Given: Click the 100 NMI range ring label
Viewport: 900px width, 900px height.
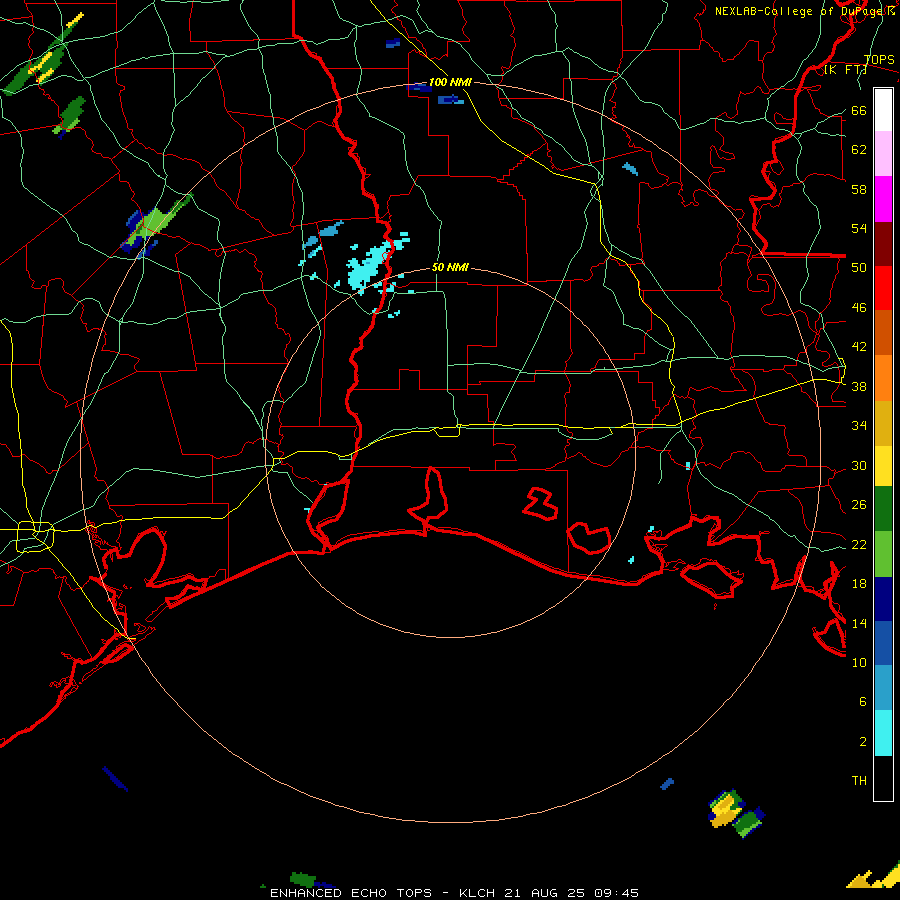Looking at the screenshot, I should coord(450,82).
